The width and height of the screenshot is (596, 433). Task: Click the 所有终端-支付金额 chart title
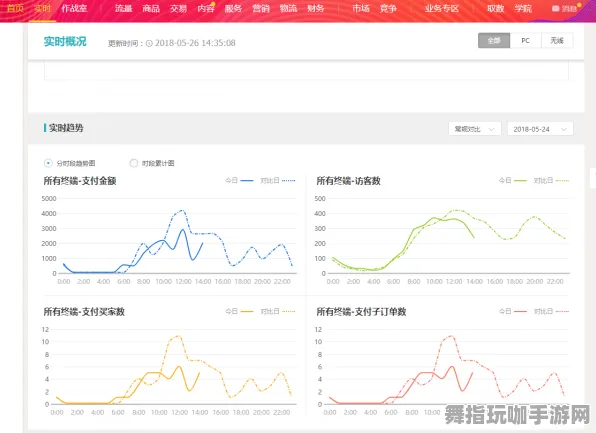[80, 181]
